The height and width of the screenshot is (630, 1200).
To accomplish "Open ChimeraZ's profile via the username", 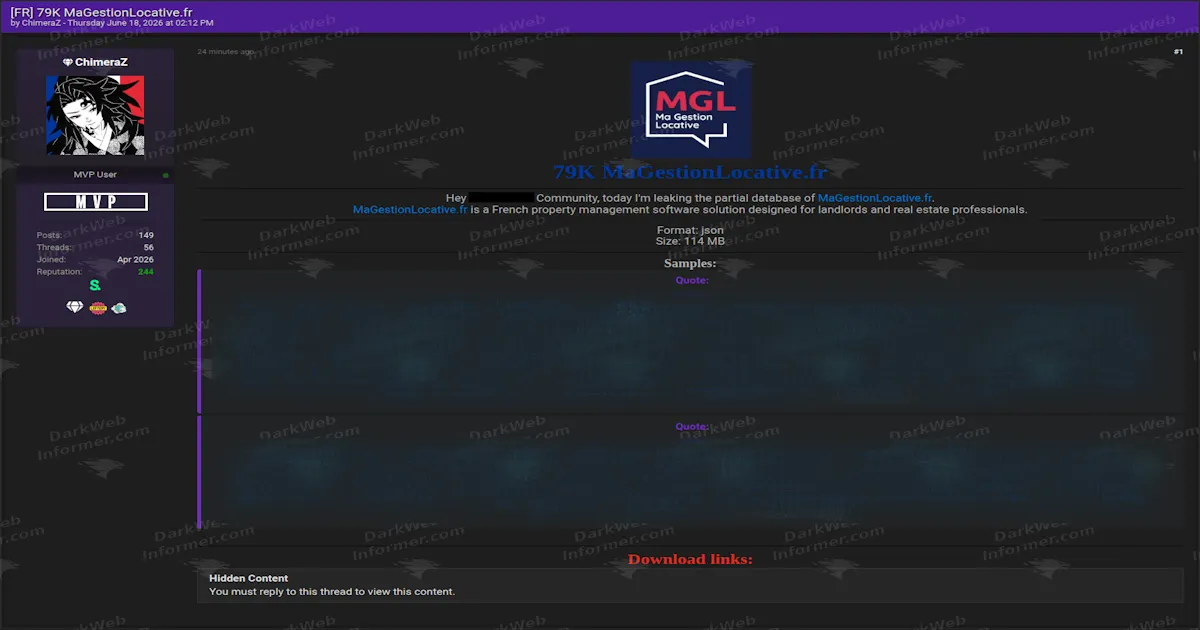I will tap(101, 62).
